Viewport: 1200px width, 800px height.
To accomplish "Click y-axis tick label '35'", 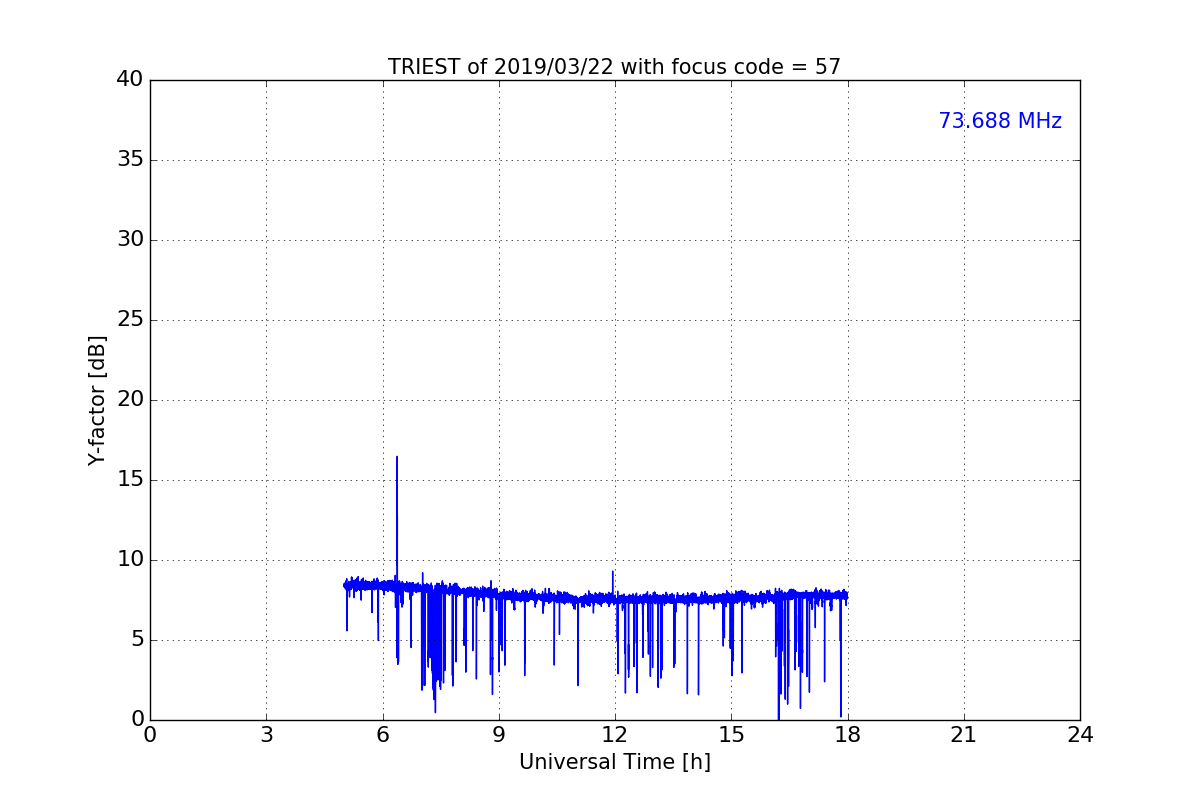I will tap(130, 160).
